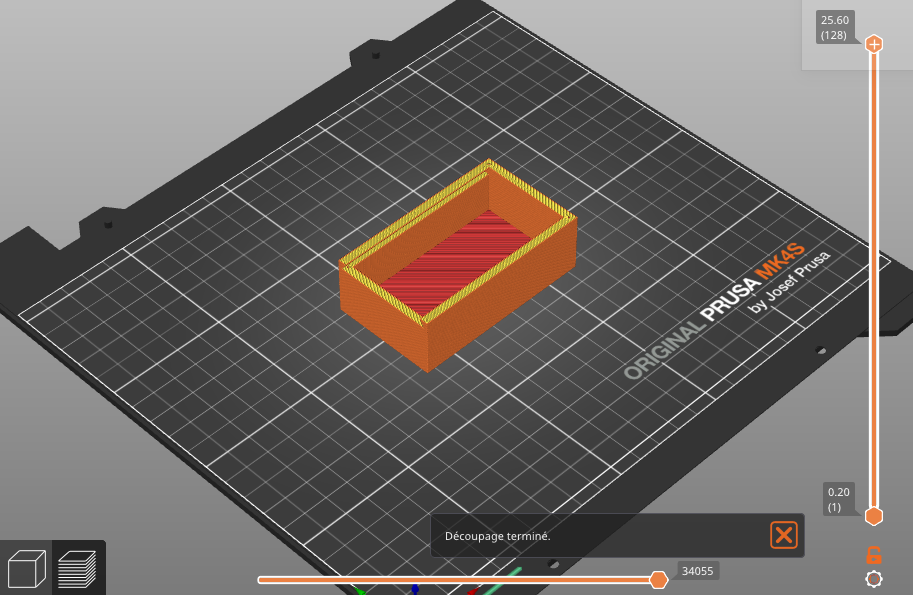Click the middle of the vertical layer track
913x595 pixels.
point(873,280)
